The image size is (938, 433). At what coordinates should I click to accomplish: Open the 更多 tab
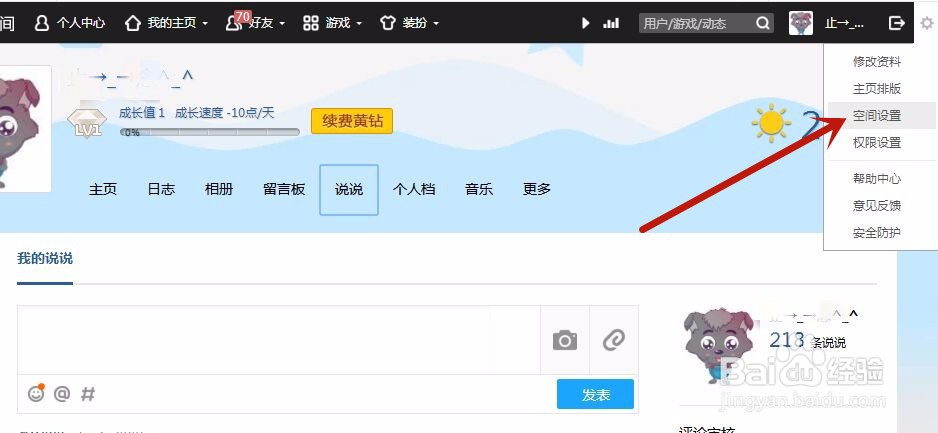(x=537, y=190)
